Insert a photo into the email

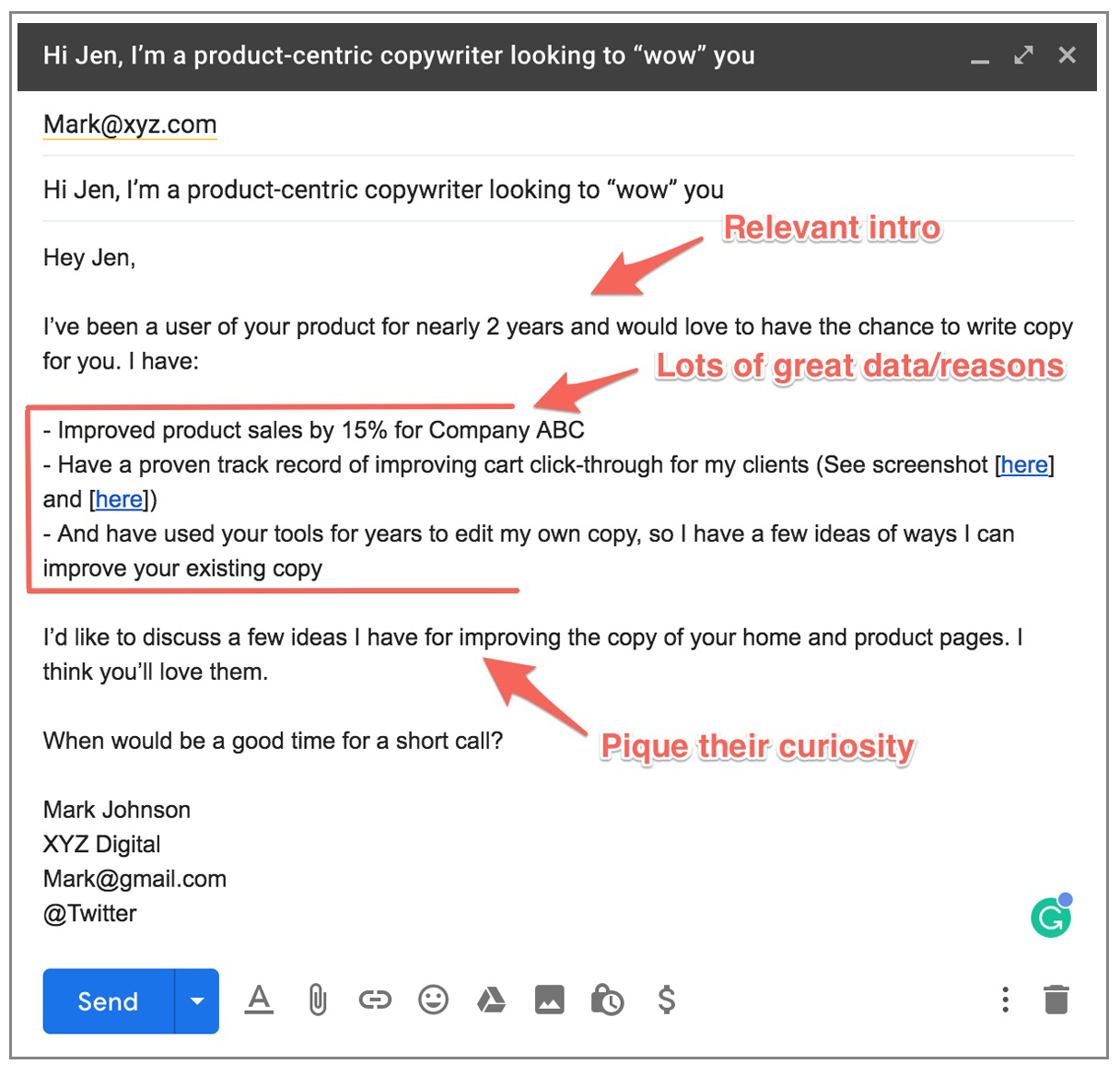coord(549,1000)
